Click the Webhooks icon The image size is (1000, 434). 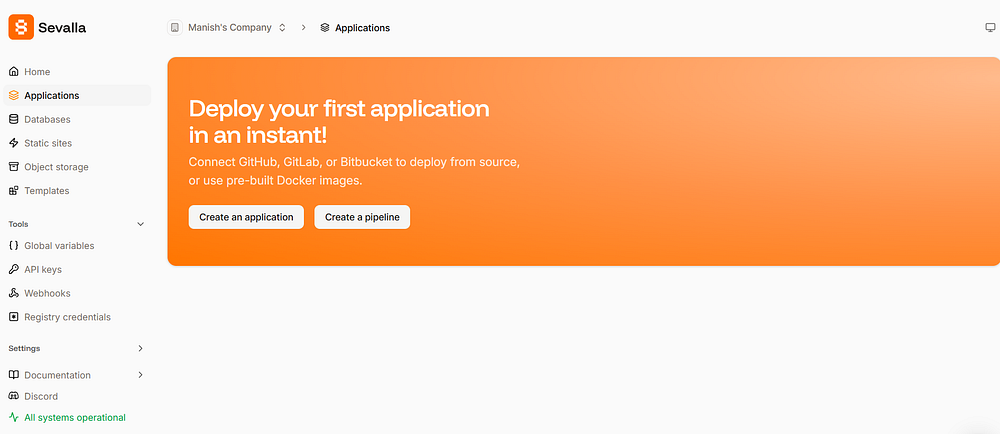coord(14,293)
